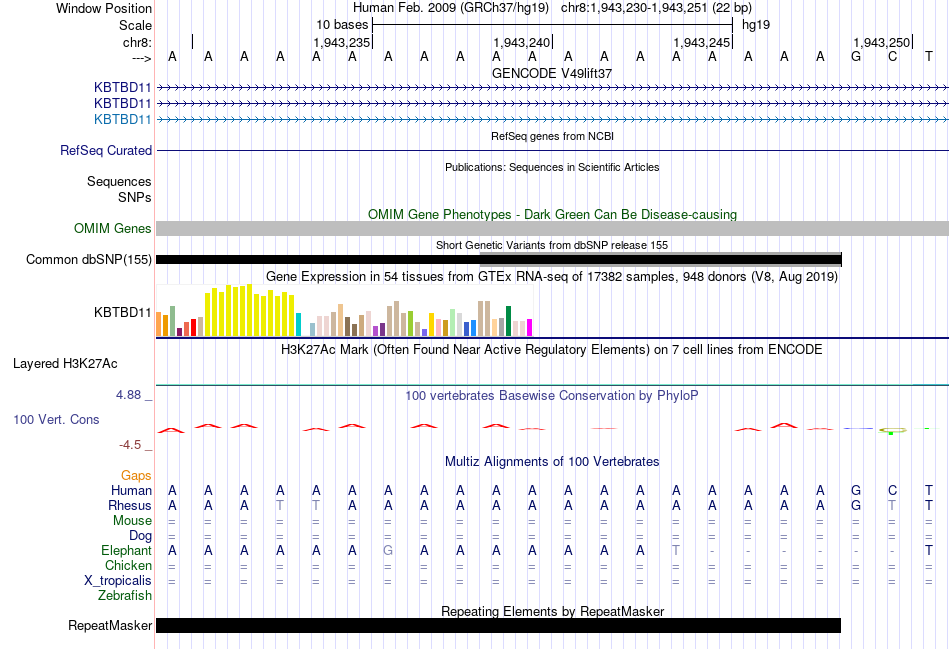Click the black RepeatMasker repeat bar

pyautogui.click(x=499, y=625)
